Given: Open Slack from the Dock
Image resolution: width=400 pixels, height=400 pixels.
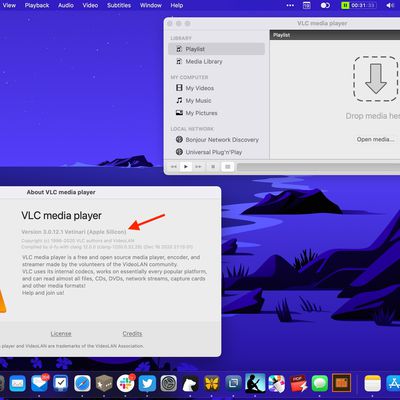Looking at the screenshot, I should [x=126, y=384].
